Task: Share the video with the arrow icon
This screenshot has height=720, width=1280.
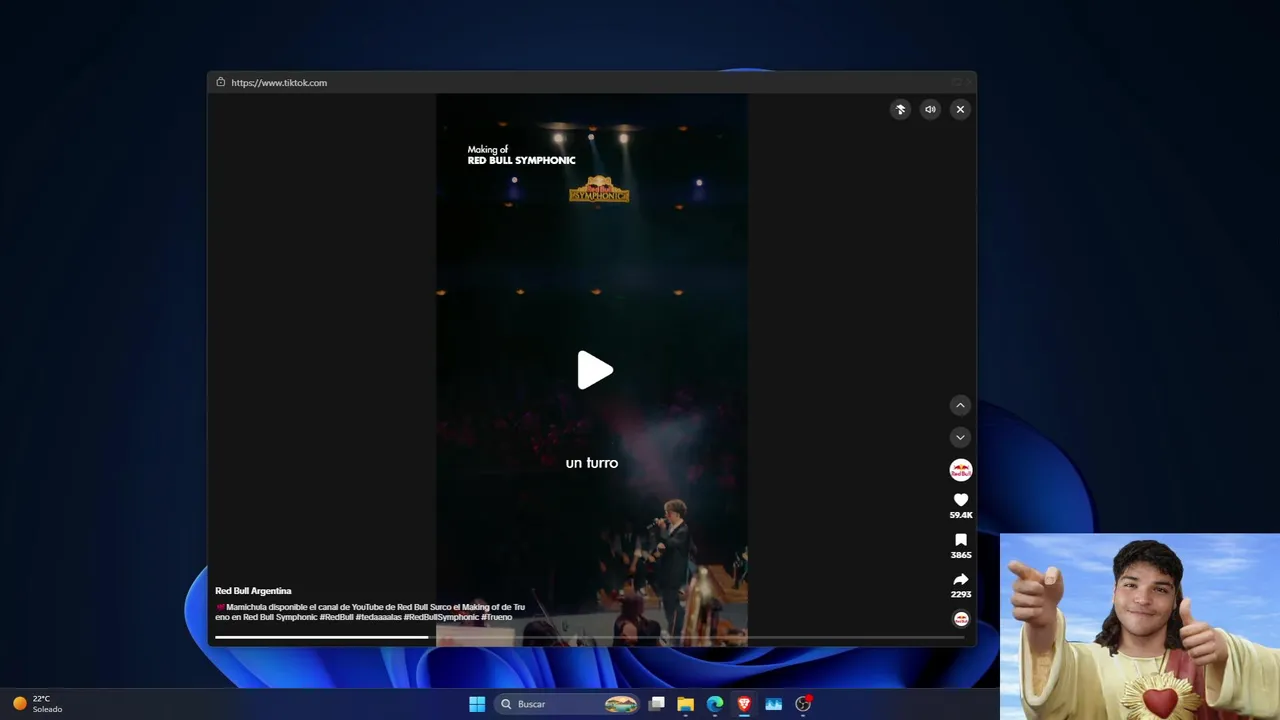Action: point(961,580)
